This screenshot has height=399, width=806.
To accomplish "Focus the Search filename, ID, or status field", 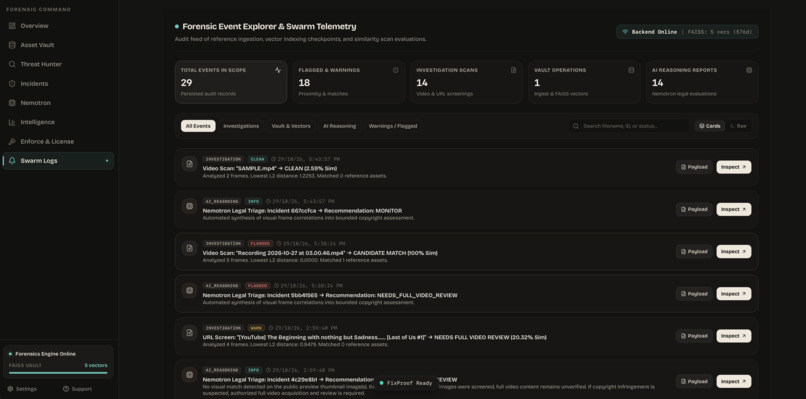I will (629, 126).
